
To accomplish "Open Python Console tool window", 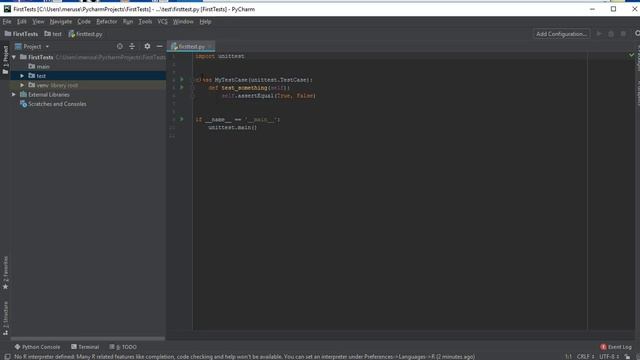I will coord(37,347).
